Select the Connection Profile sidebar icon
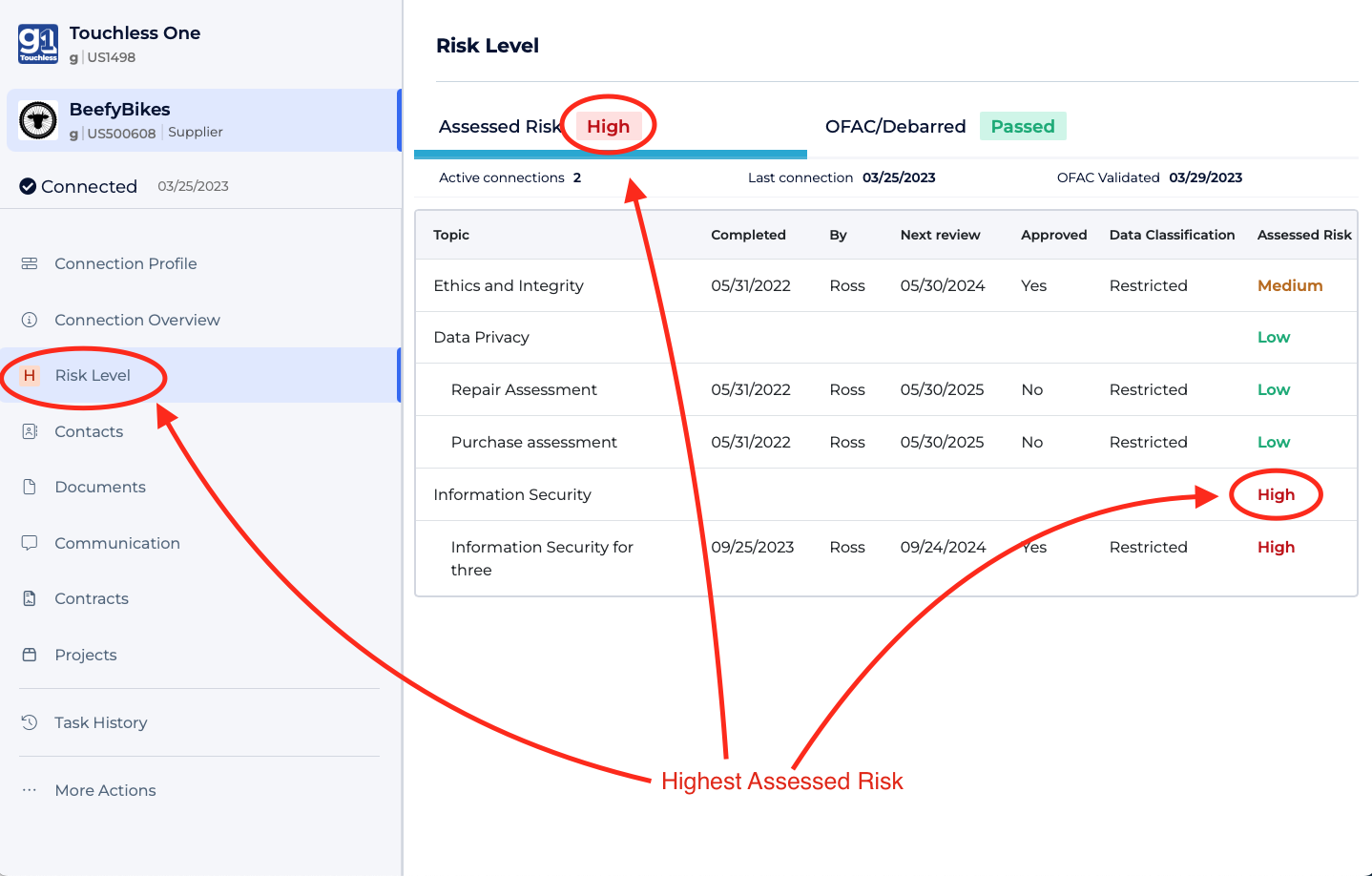Viewport: 1372px width, 876px height. [x=30, y=263]
